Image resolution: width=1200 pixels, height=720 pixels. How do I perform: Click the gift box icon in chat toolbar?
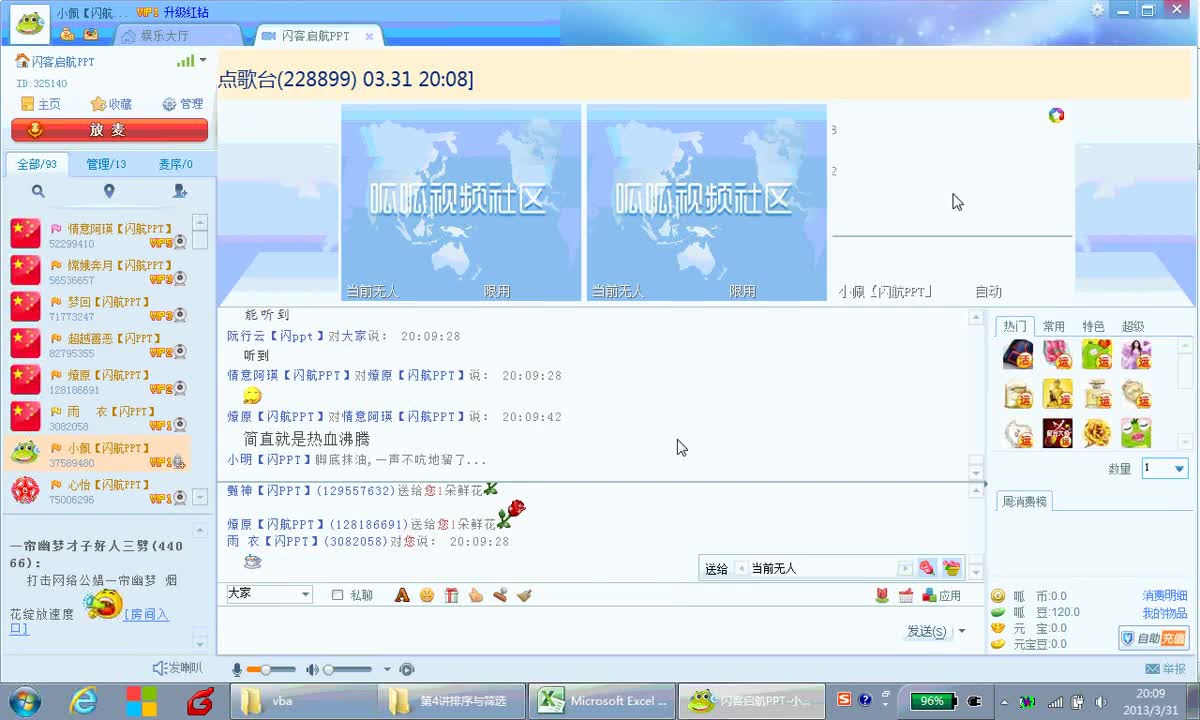click(x=452, y=595)
